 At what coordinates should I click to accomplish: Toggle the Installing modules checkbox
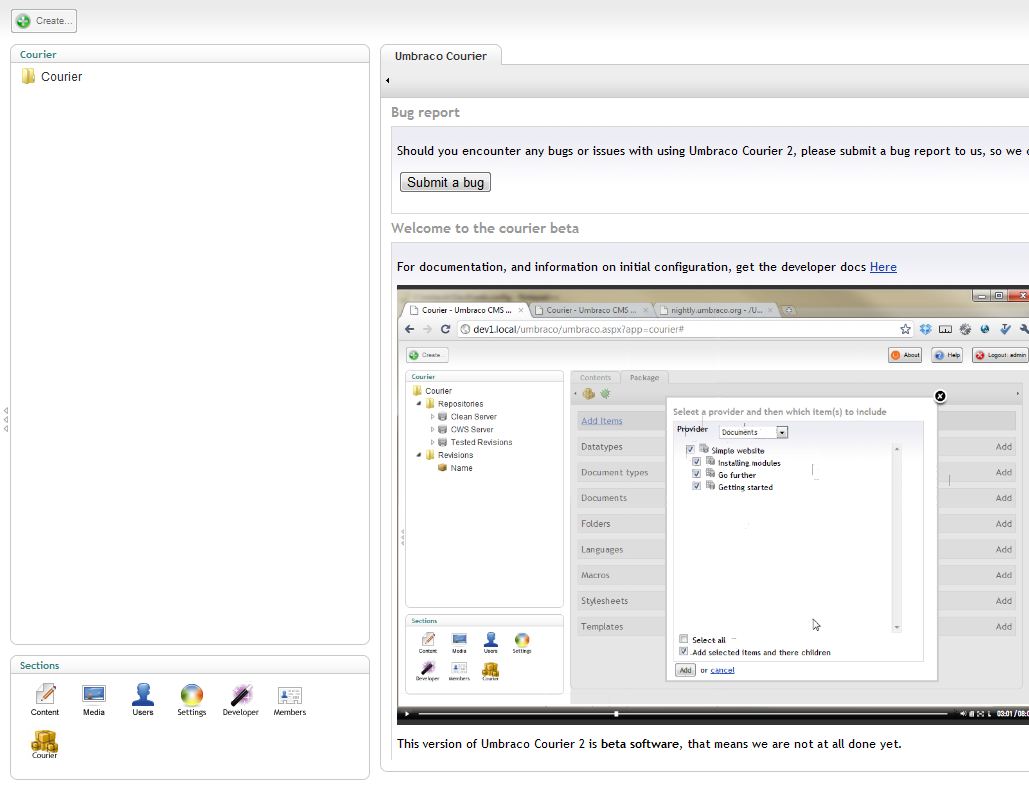(696, 462)
